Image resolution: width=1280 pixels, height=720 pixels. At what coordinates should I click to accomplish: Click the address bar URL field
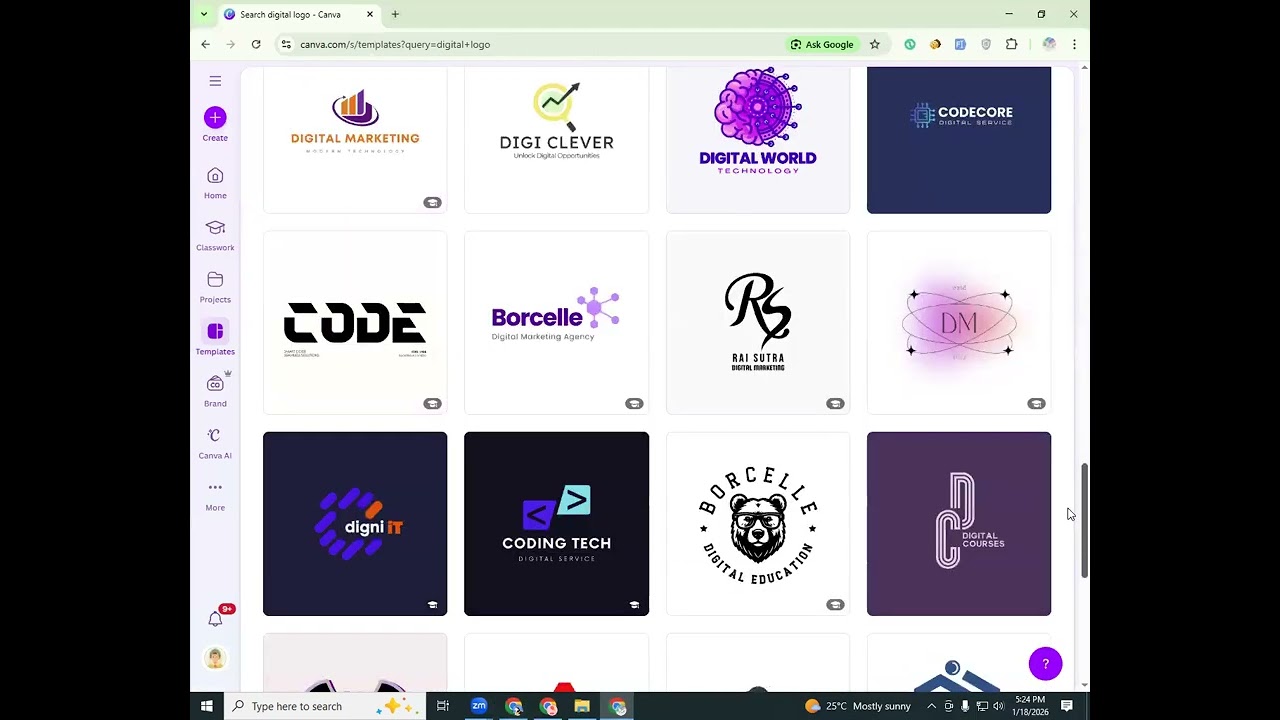click(530, 44)
